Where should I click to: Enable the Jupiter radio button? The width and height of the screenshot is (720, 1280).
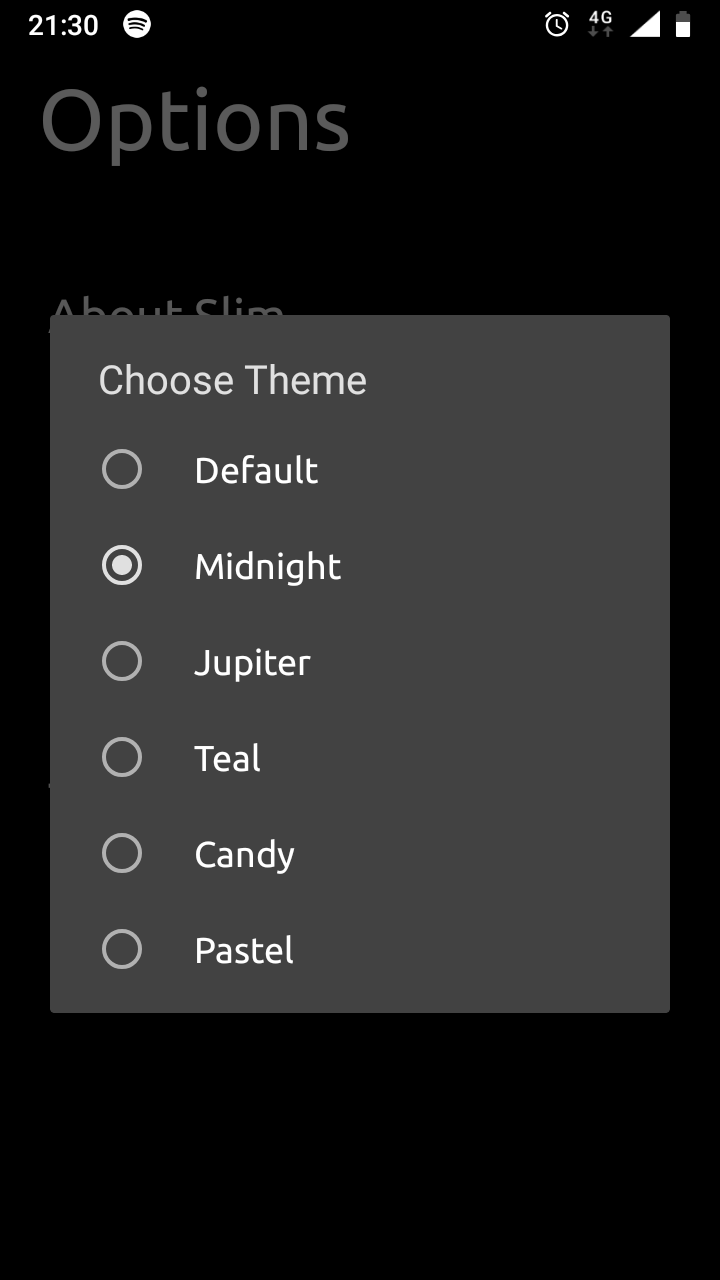pyautogui.click(x=122, y=662)
